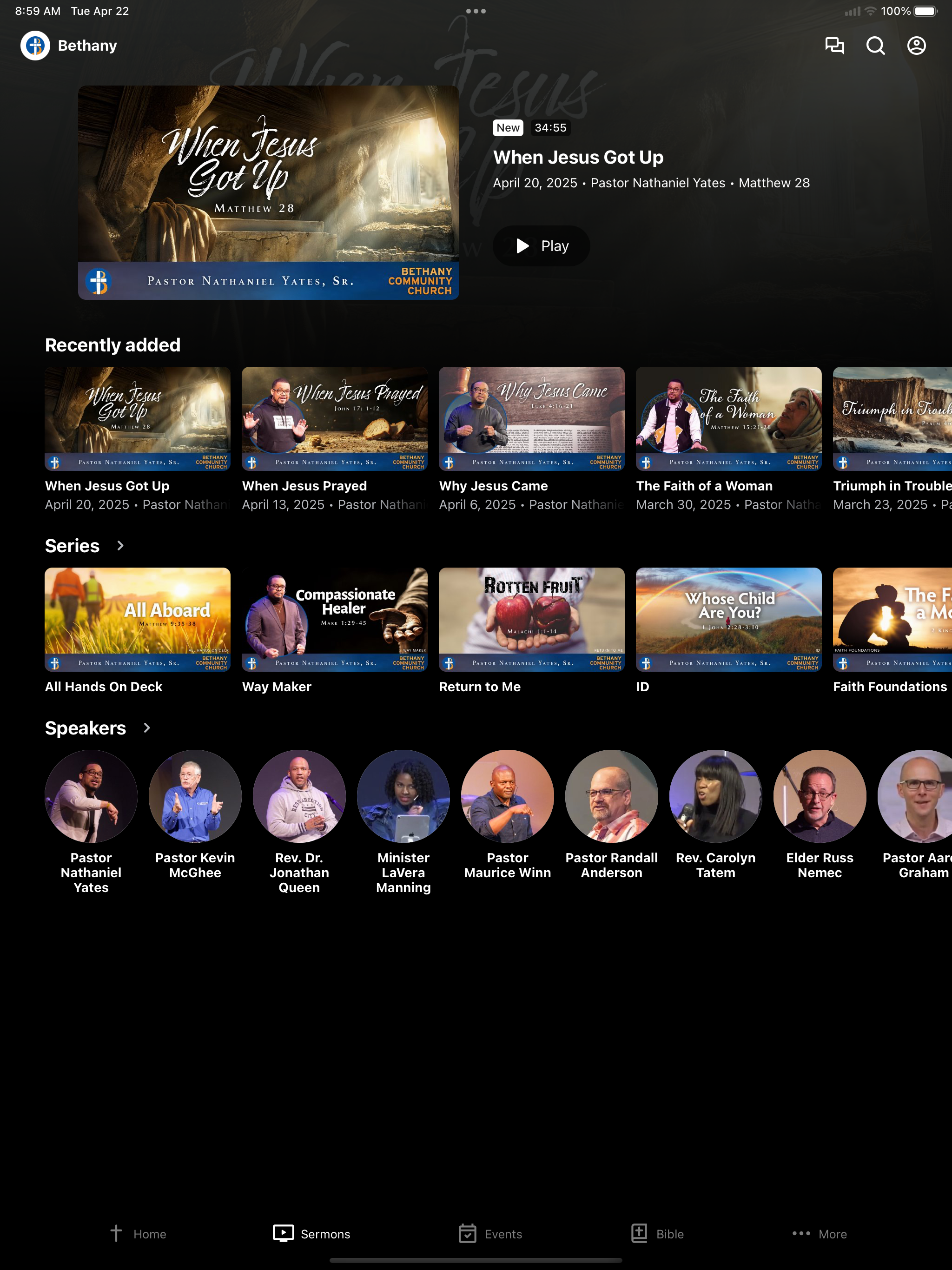The width and height of the screenshot is (952, 1270).
Task: Tap the "Pastor Maurice Winn" name label
Action: pyautogui.click(x=508, y=865)
